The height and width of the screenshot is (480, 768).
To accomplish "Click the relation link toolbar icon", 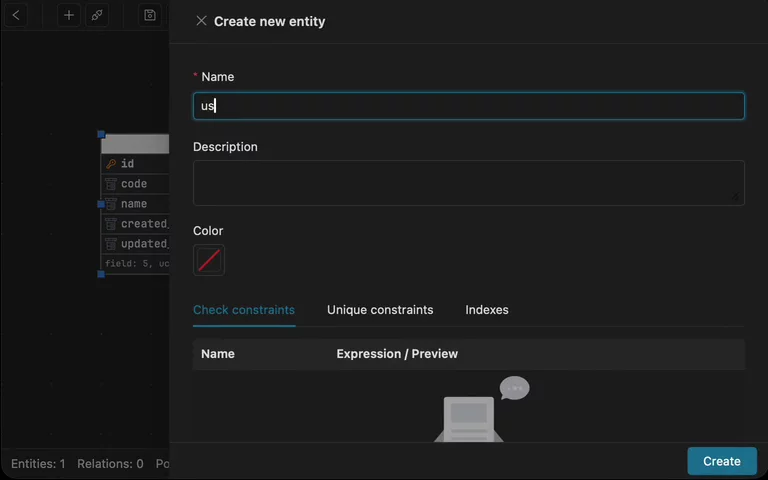I will (97, 15).
